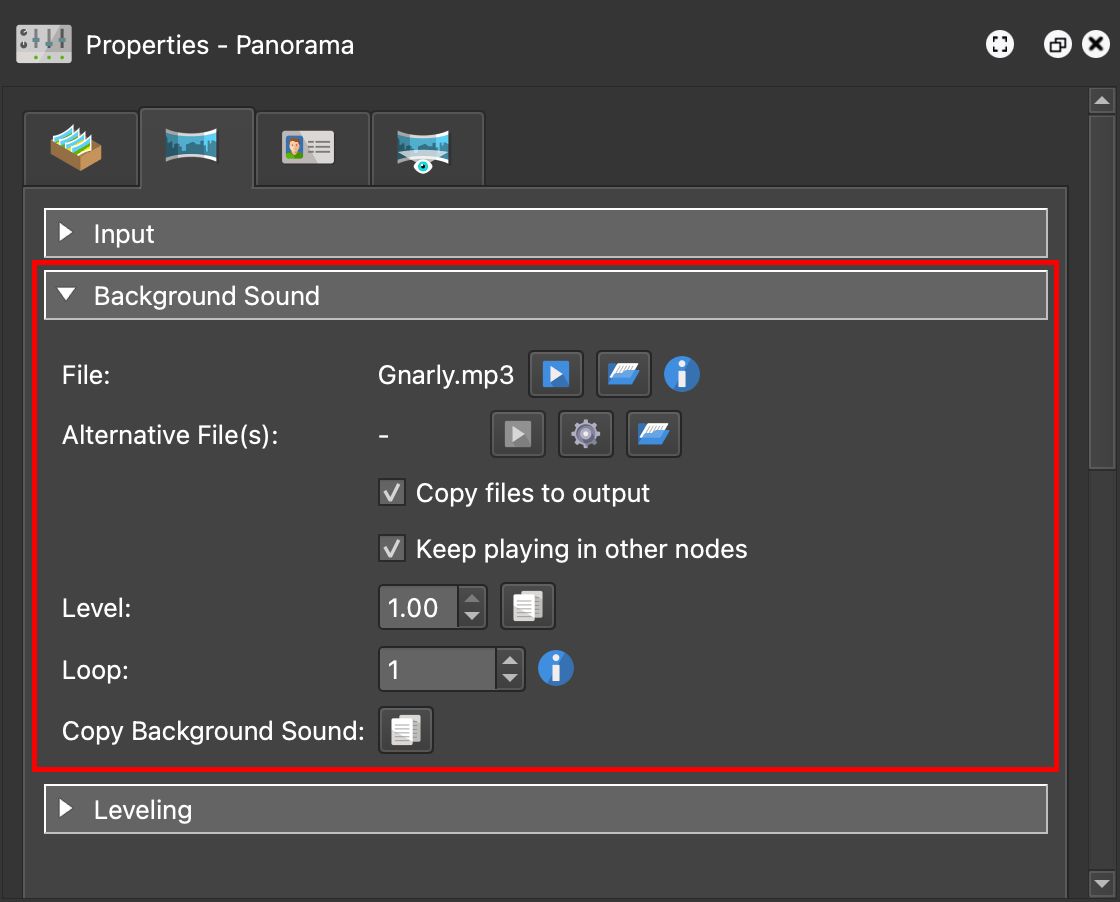Screen dimensions: 1120x902
Task: Select the Tour properties tab
Action: pos(81,148)
